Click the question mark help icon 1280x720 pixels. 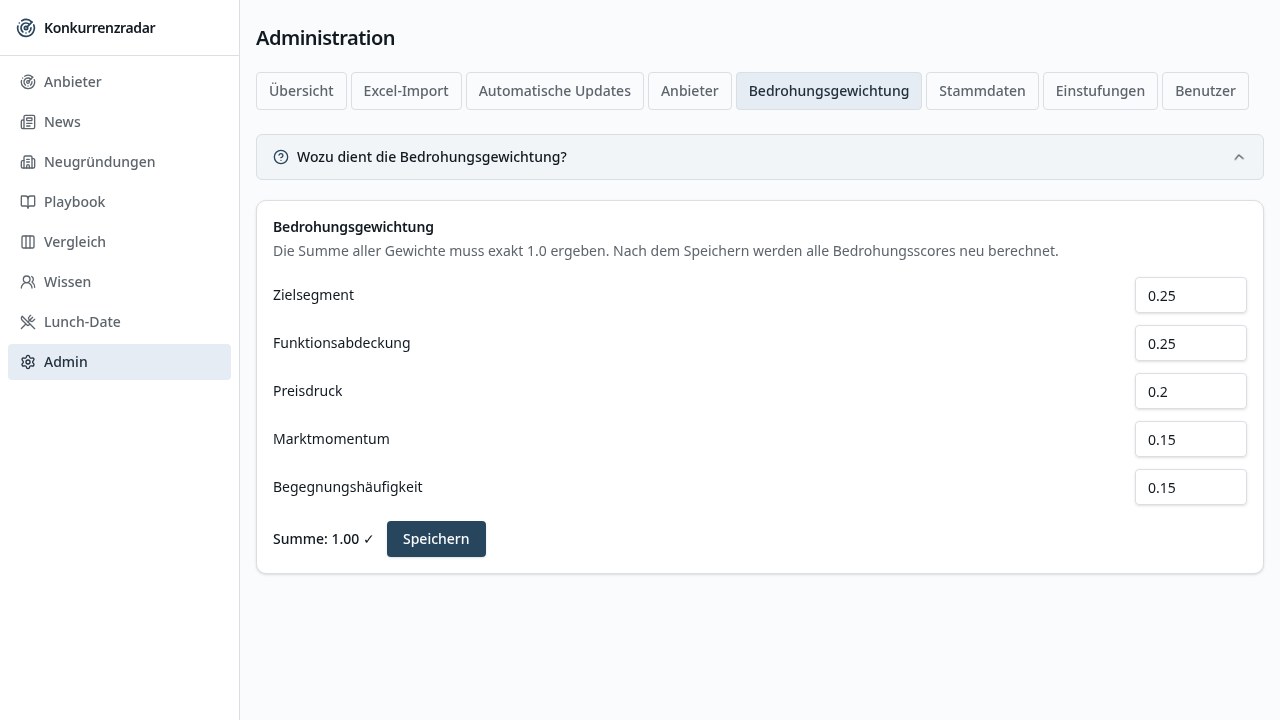(281, 157)
